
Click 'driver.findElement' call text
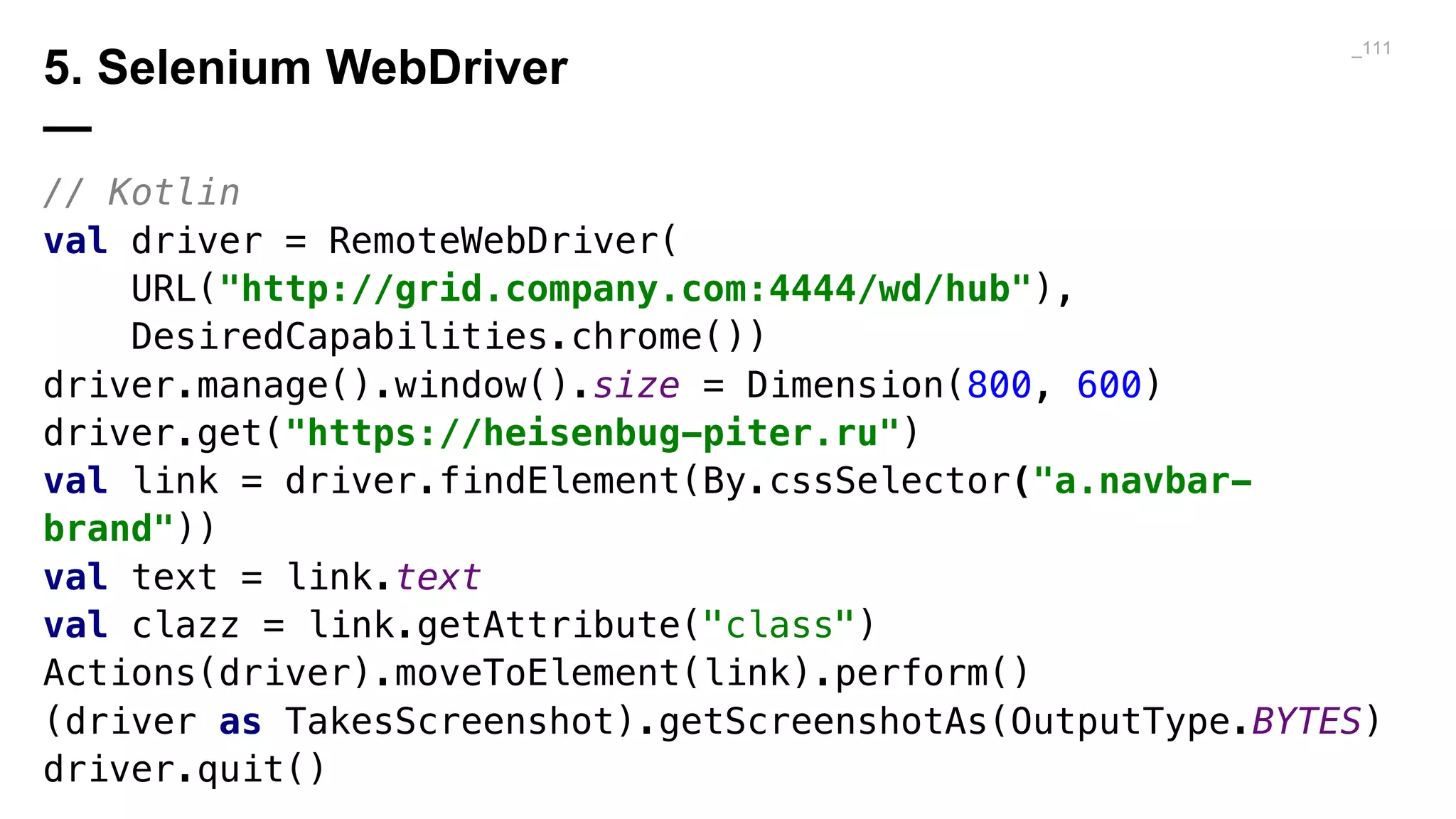pos(482,481)
